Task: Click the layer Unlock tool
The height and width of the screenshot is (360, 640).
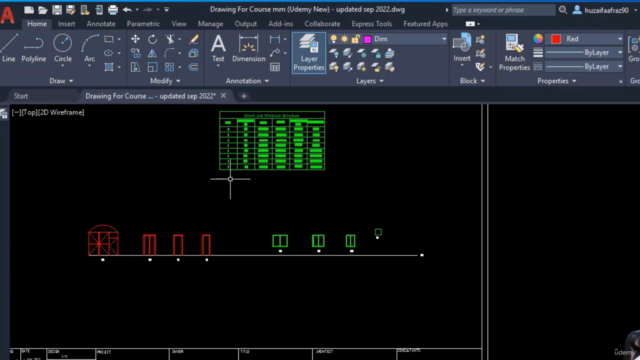Action: click(376, 67)
